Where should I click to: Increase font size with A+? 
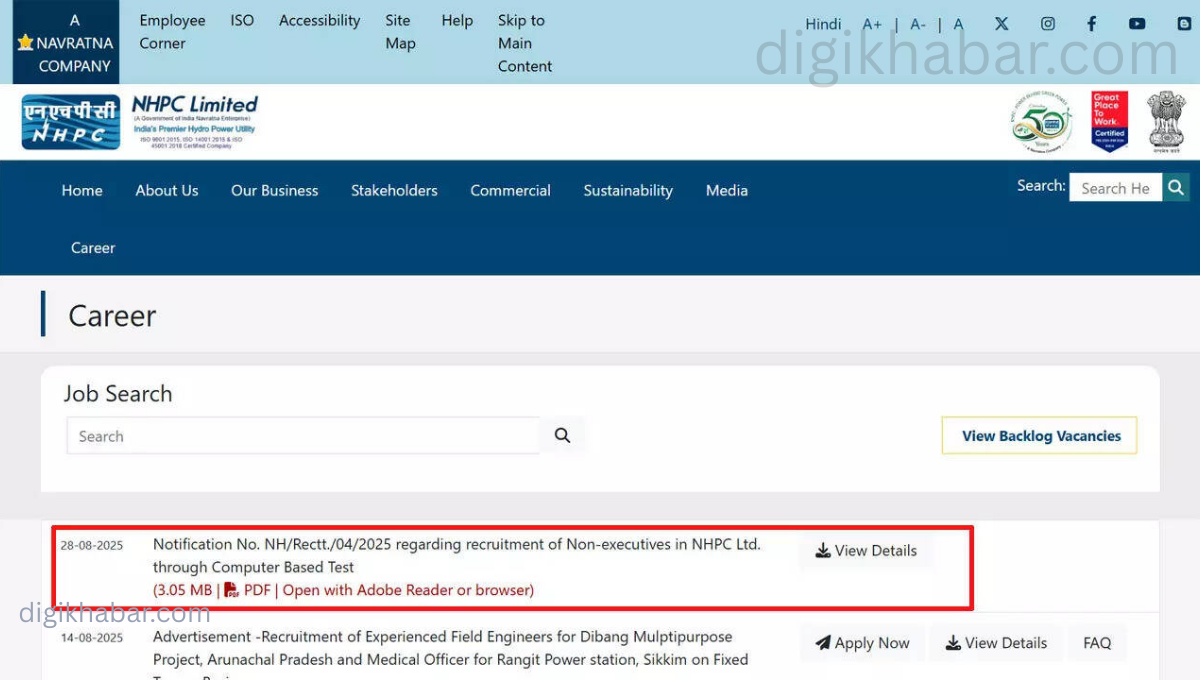coord(872,25)
